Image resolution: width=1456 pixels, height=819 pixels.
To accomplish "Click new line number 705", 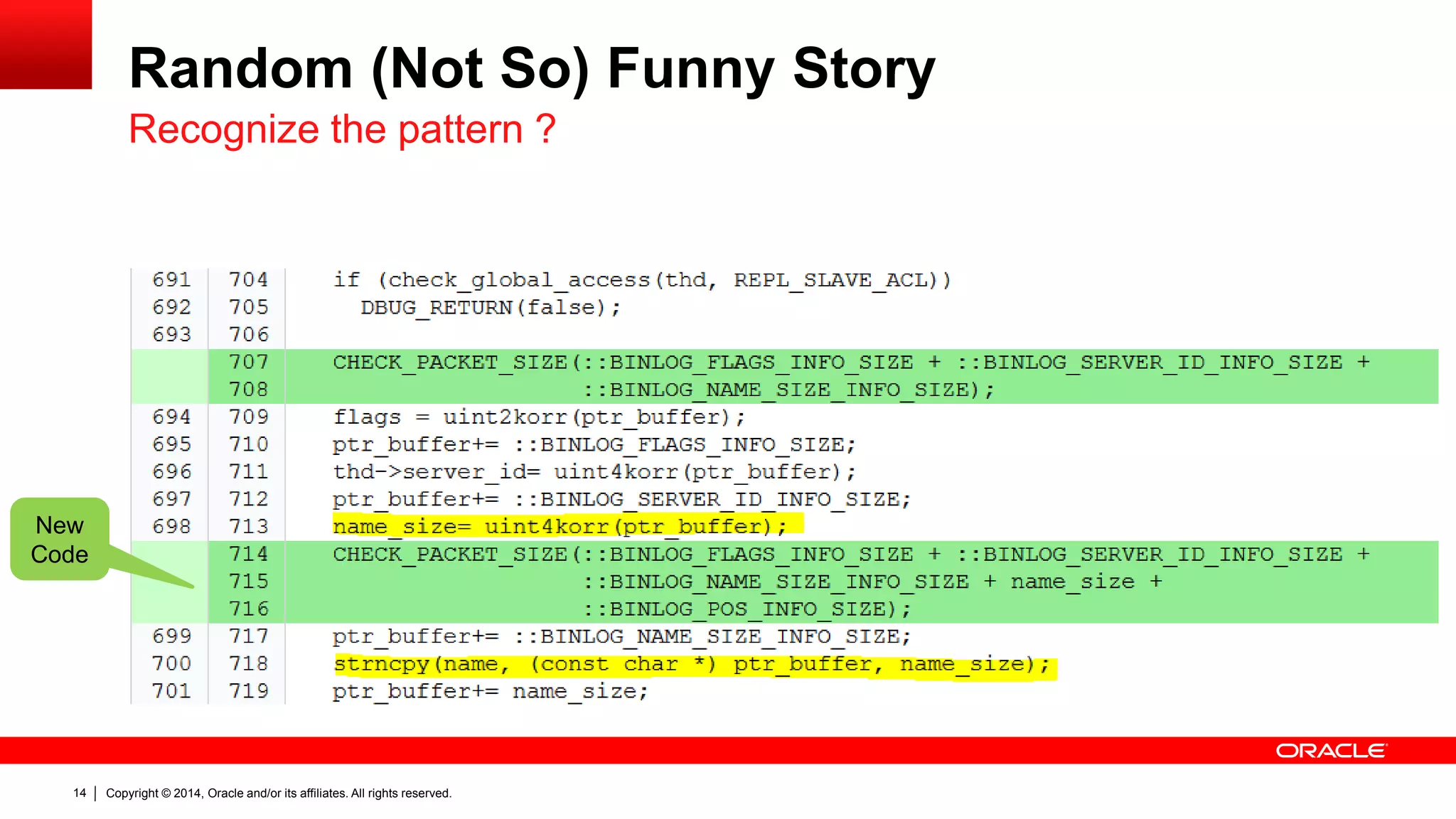I will click(249, 308).
